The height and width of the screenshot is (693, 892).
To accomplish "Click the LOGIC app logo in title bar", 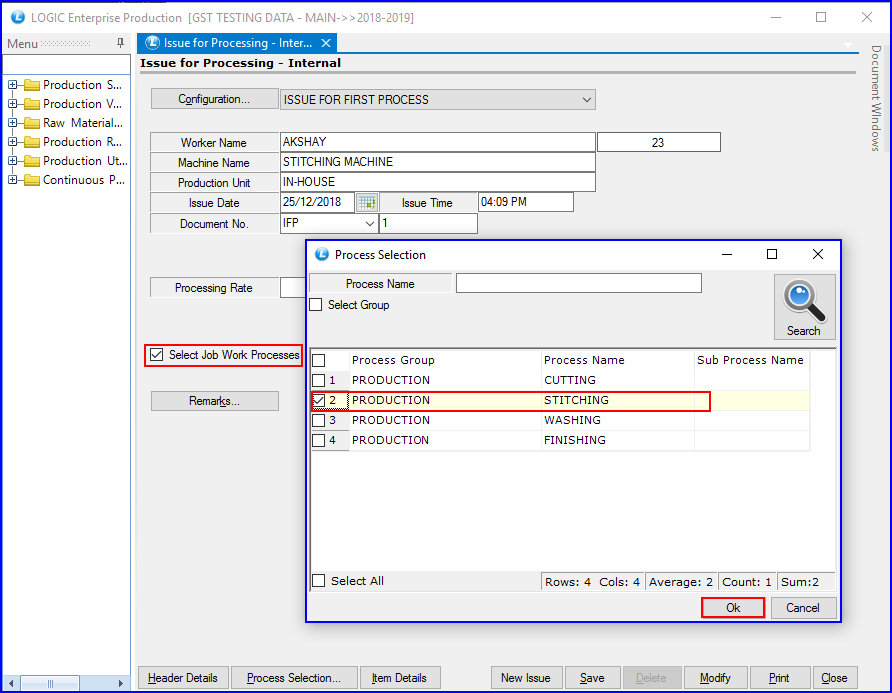I will pos(18,17).
